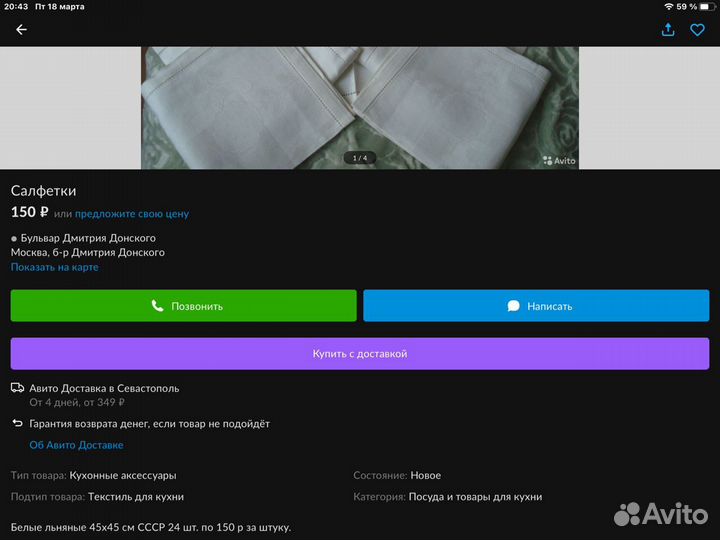Tap 'Бульвар Дмитрия Донского' metro station
This screenshot has height=540, width=720.
[x=88, y=238]
